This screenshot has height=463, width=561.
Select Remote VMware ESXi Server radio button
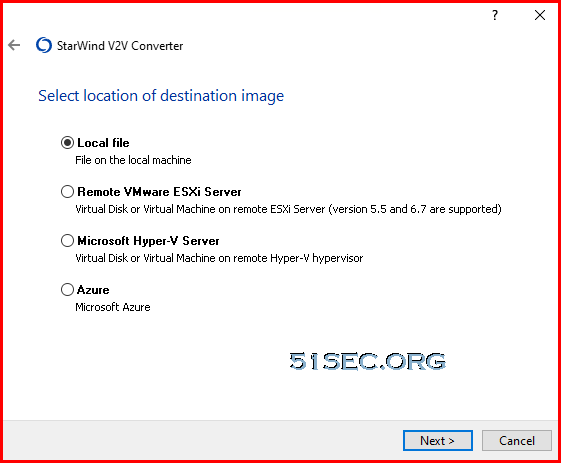67,192
